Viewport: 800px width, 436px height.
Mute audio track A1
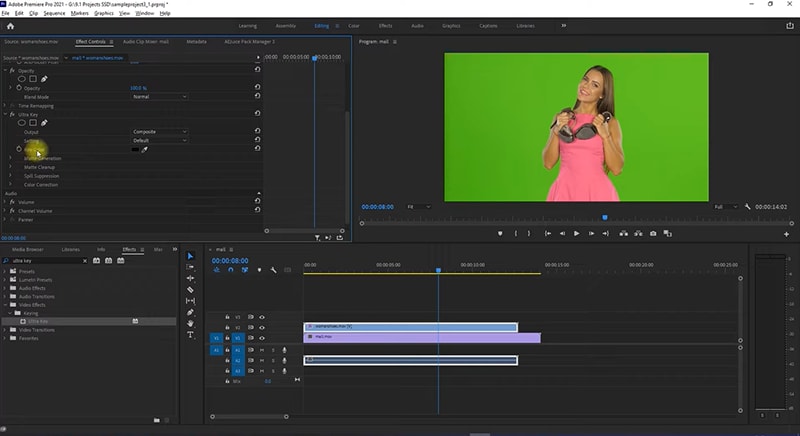(262, 349)
